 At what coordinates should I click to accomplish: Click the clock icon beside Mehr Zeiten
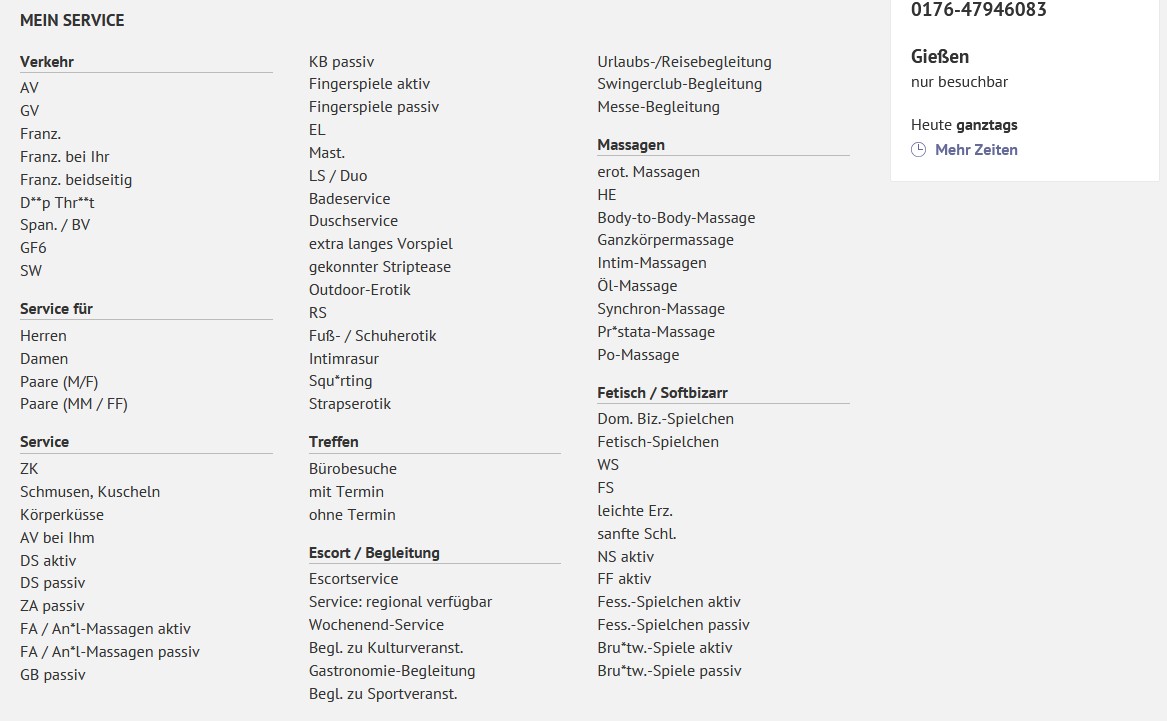pos(919,150)
